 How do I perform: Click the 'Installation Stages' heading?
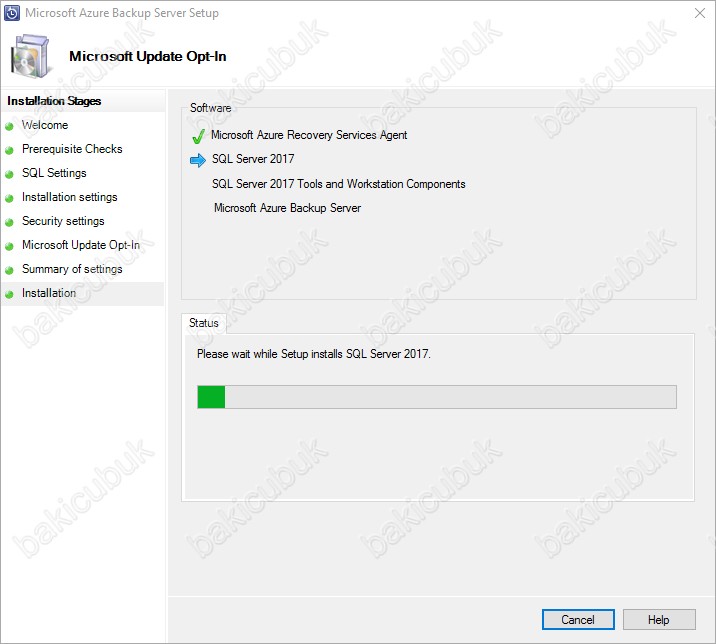tap(54, 101)
